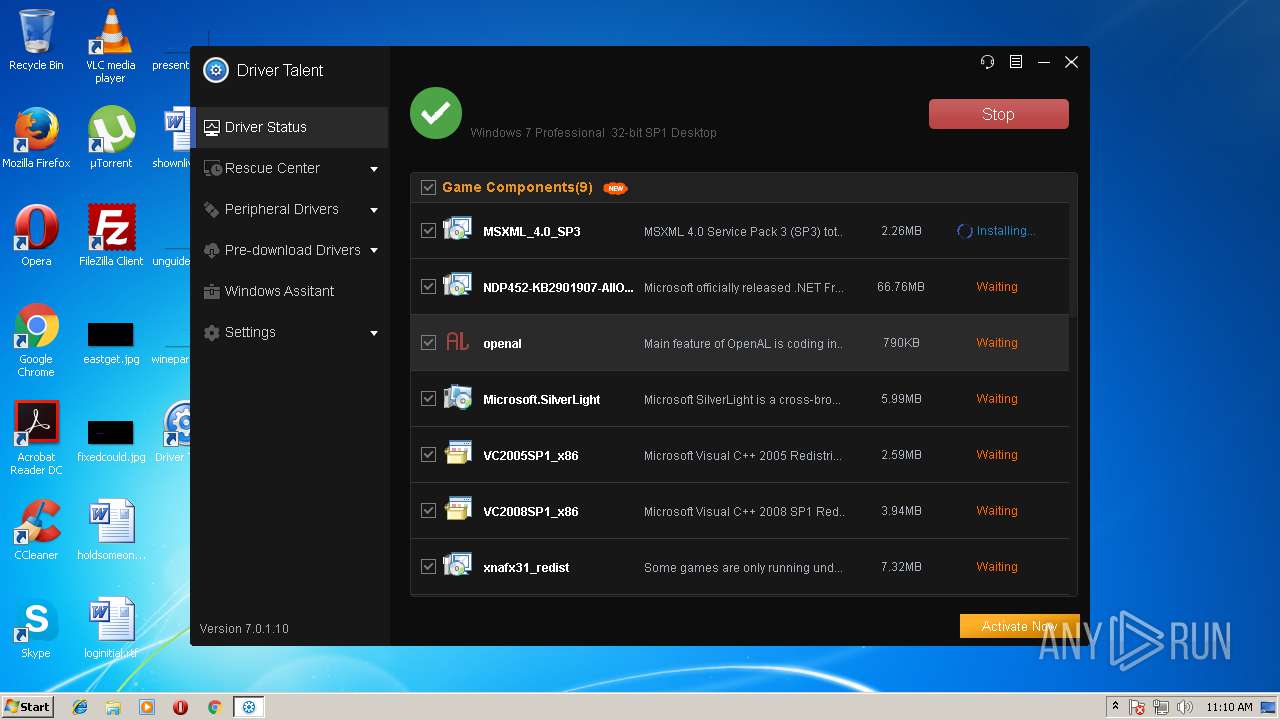The width and height of the screenshot is (1280, 720).
Task: Click the VC2008SP1_x86 package icon
Action: (x=458, y=510)
